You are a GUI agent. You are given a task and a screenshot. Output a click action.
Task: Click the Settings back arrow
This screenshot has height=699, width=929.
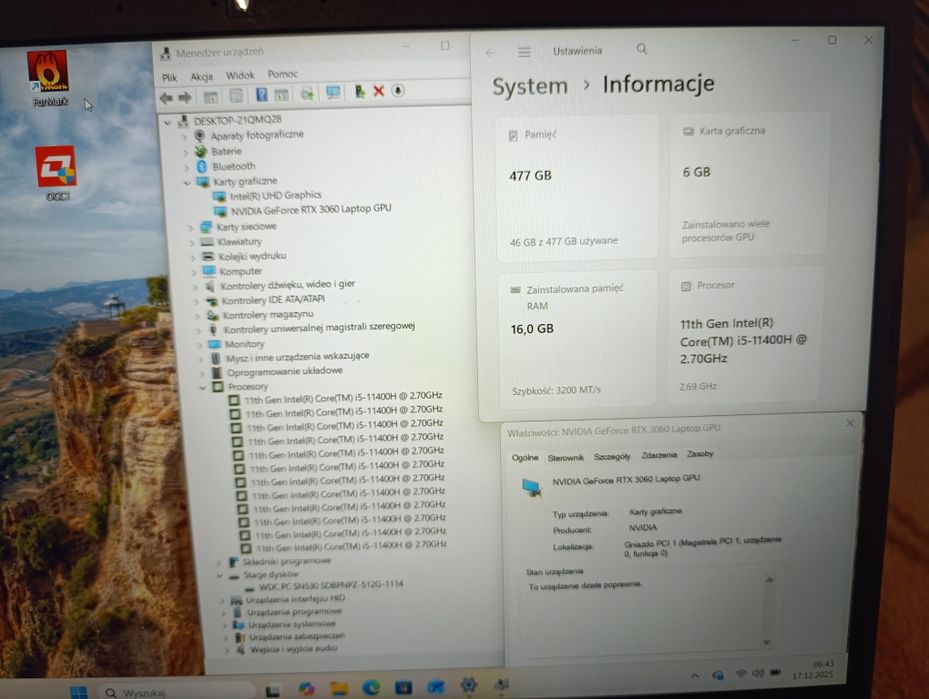click(490, 53)
